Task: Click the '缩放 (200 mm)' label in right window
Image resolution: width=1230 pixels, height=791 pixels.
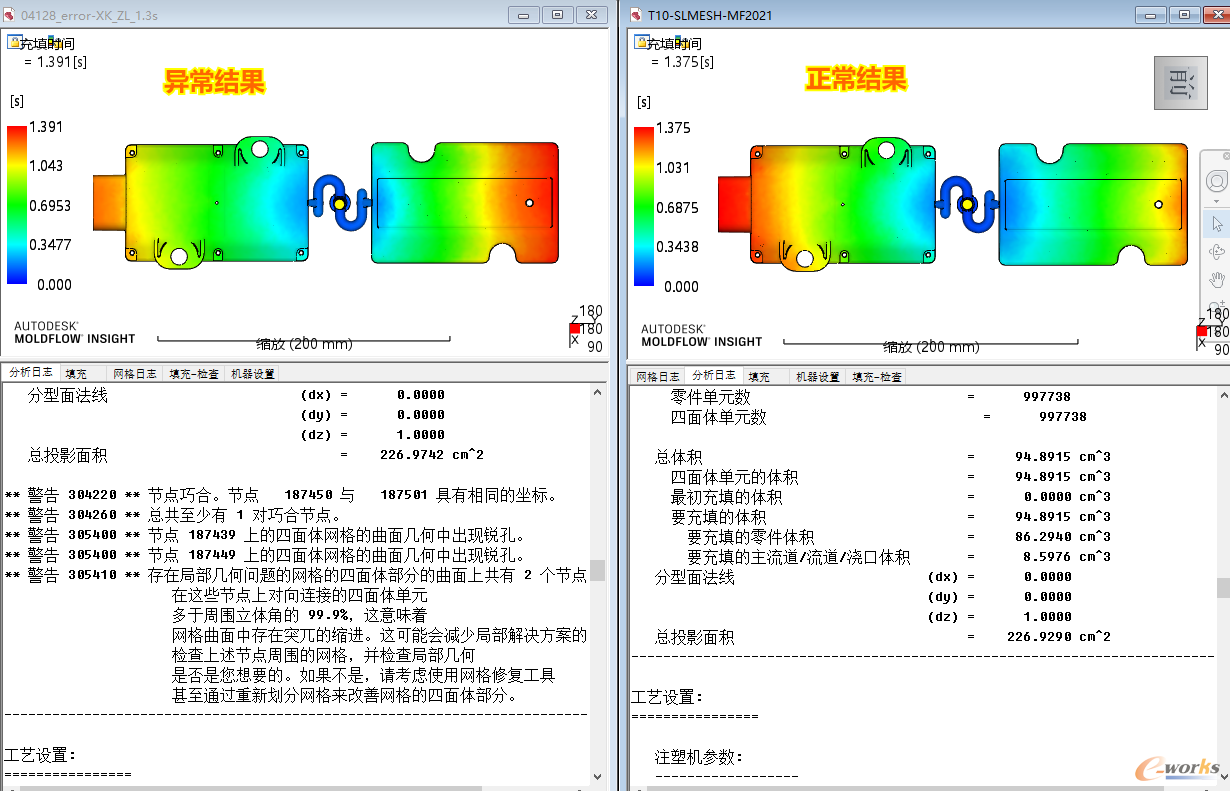Action: pyautogui.click(x=931, y=347)
